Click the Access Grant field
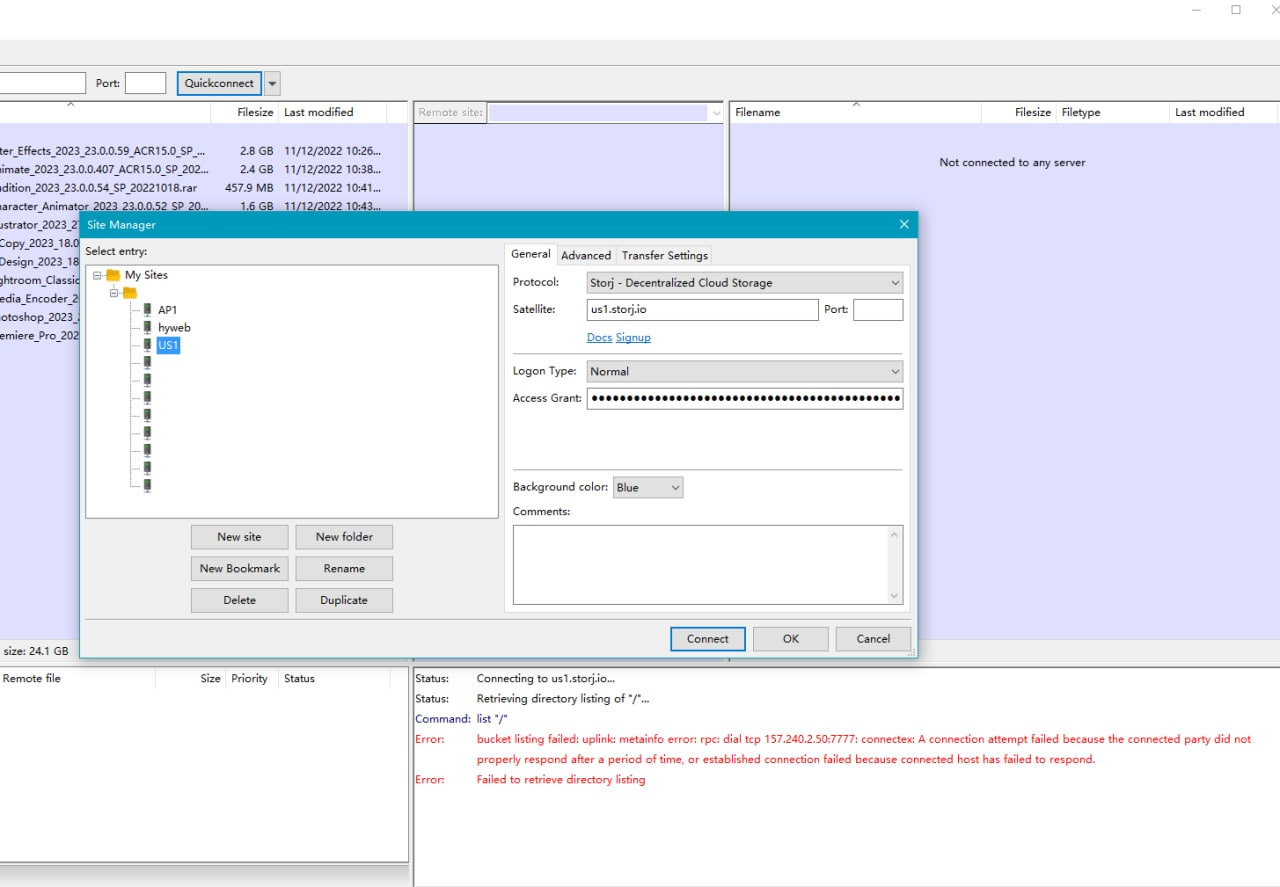The image size is (1280, 887). click(745, 398)
